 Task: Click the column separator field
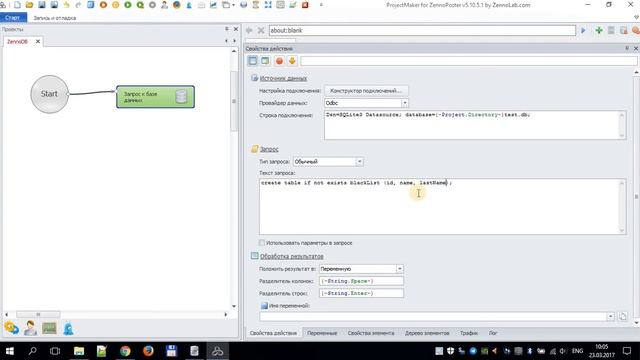[x=361, y=281]
